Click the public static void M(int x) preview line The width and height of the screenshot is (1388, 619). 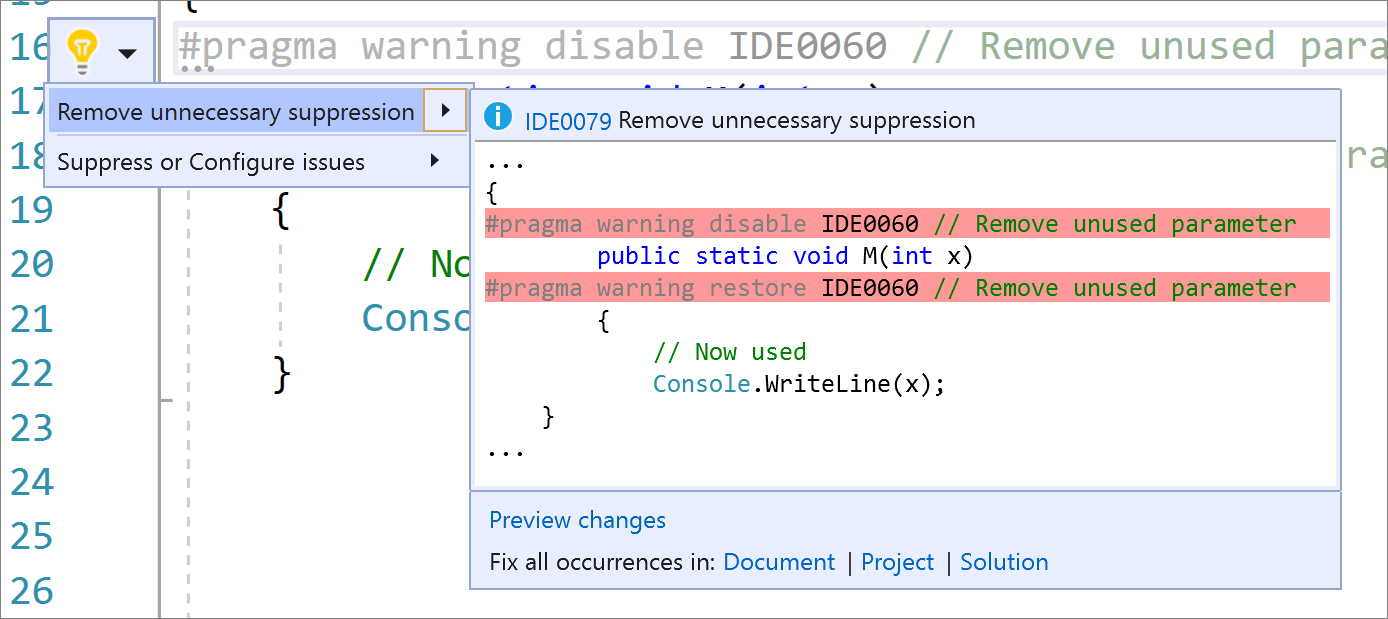[784, 256]
